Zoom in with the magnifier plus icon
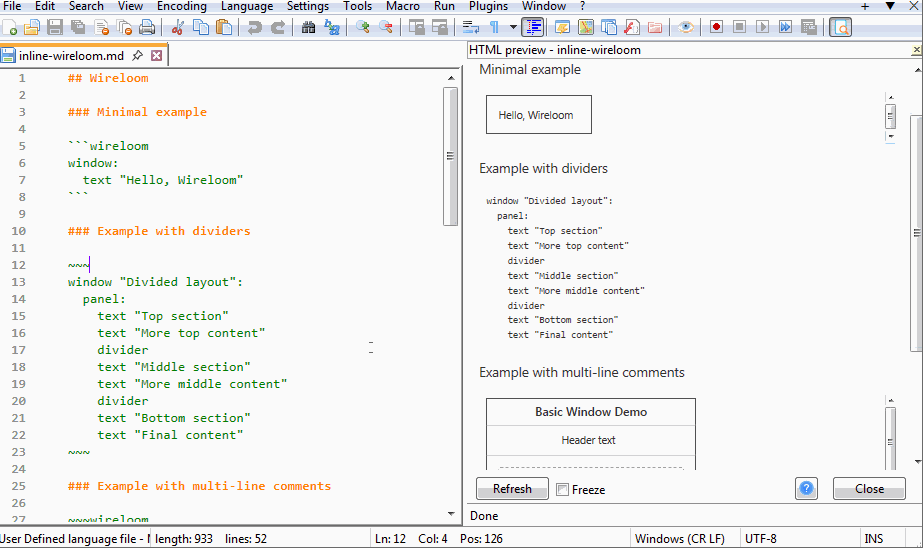The image size is (923, 548). click(362, 27)
